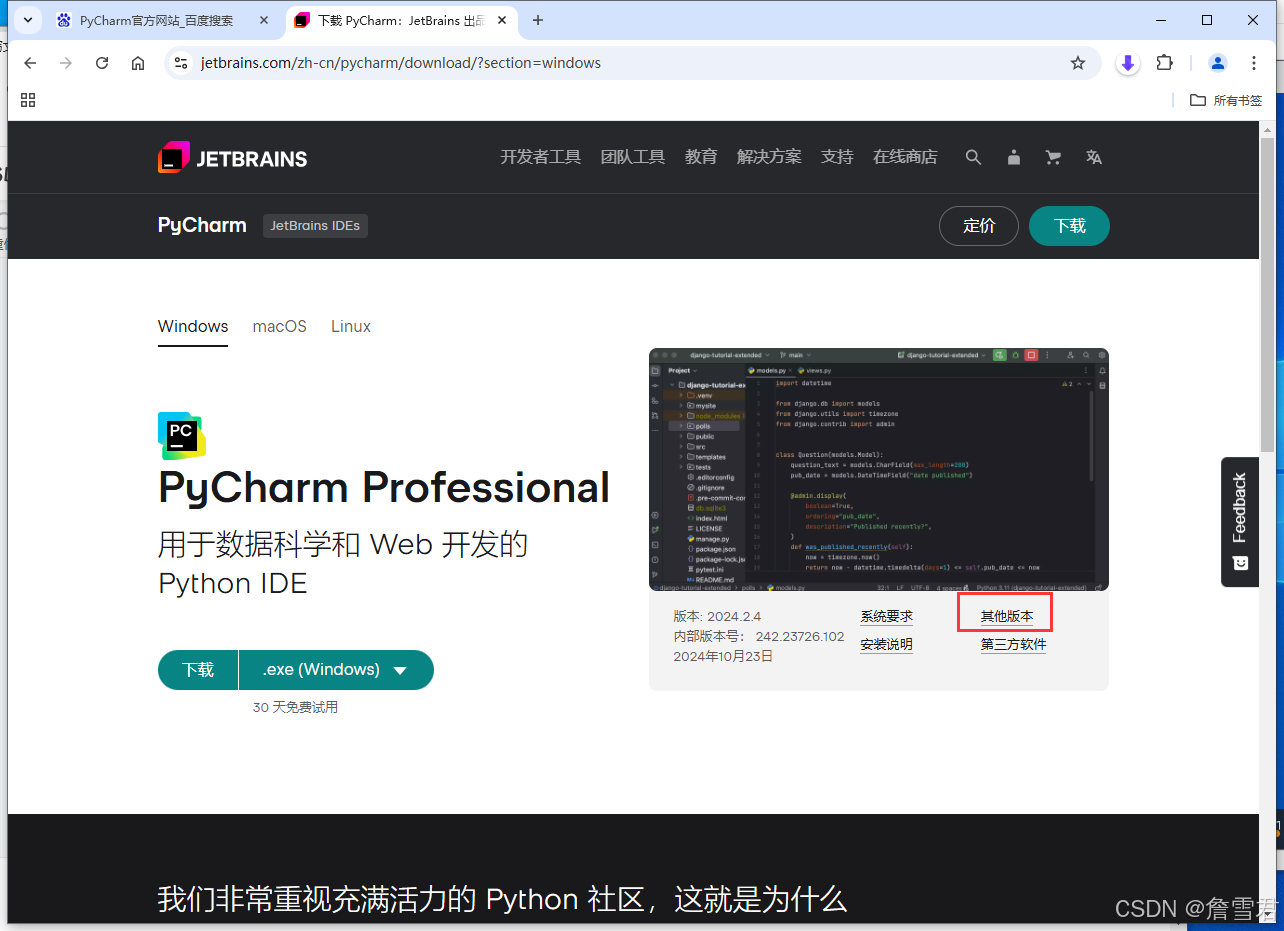Click the PyCharm product name link
Viewport: 1284px width, 931px height.
coord(202,226)
